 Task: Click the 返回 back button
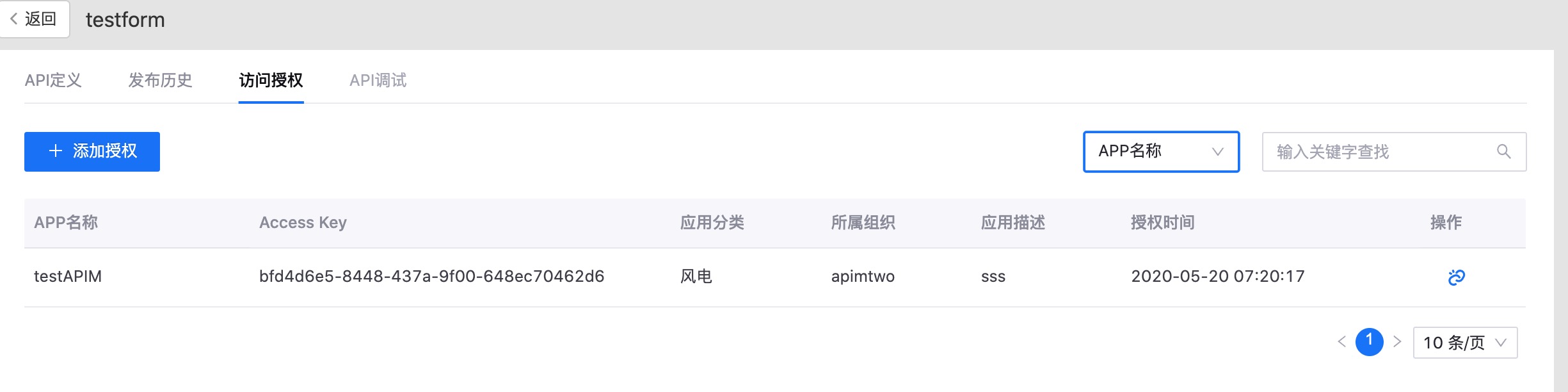click(35, 19)
